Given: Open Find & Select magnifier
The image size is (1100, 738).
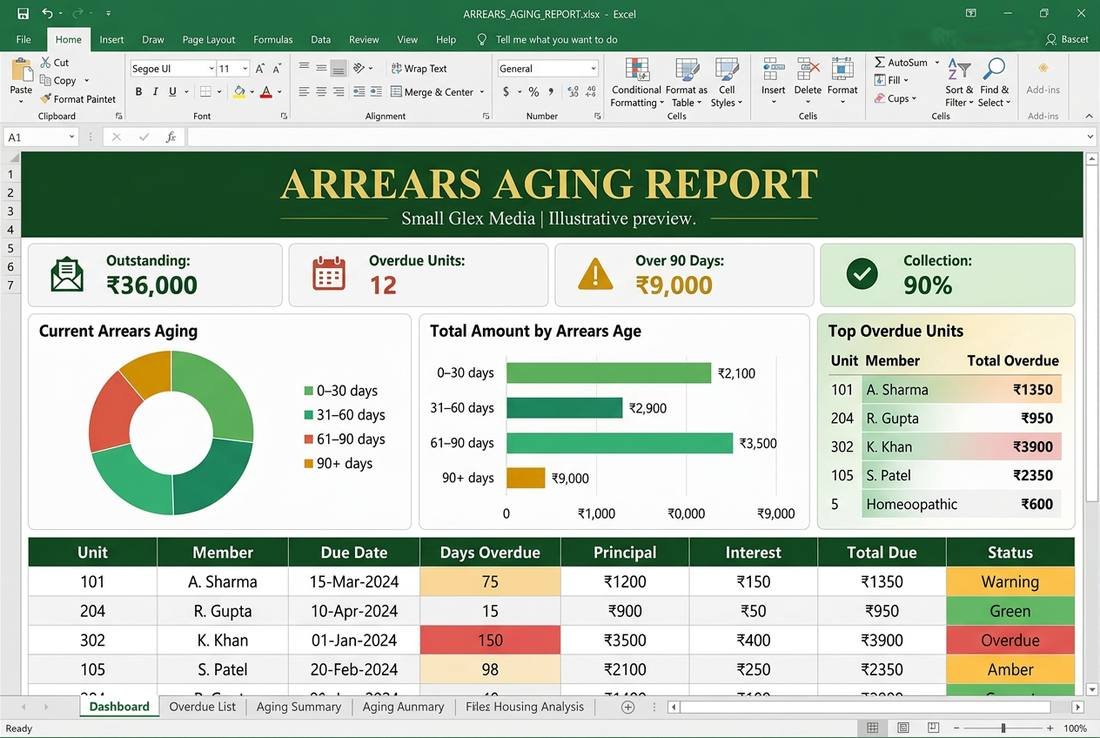Looking at the screenshot, I should click(x=994, y=83).
